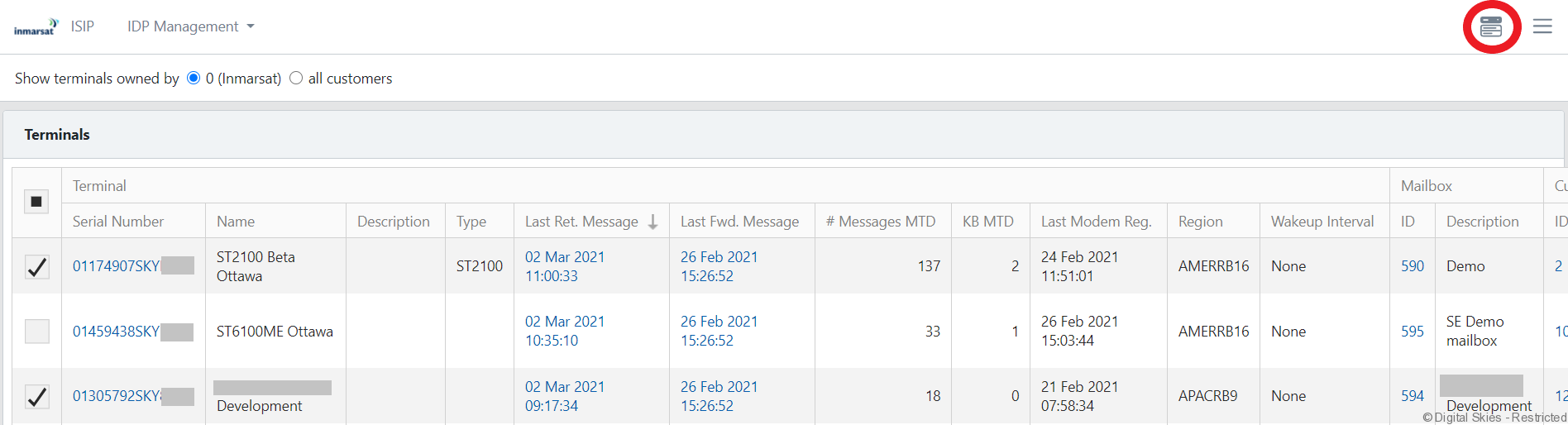Select the 0 (Inmarsat) radio button
Image resolution: width=1568 pixels, height=425 pixels.
tap(194, 78)
